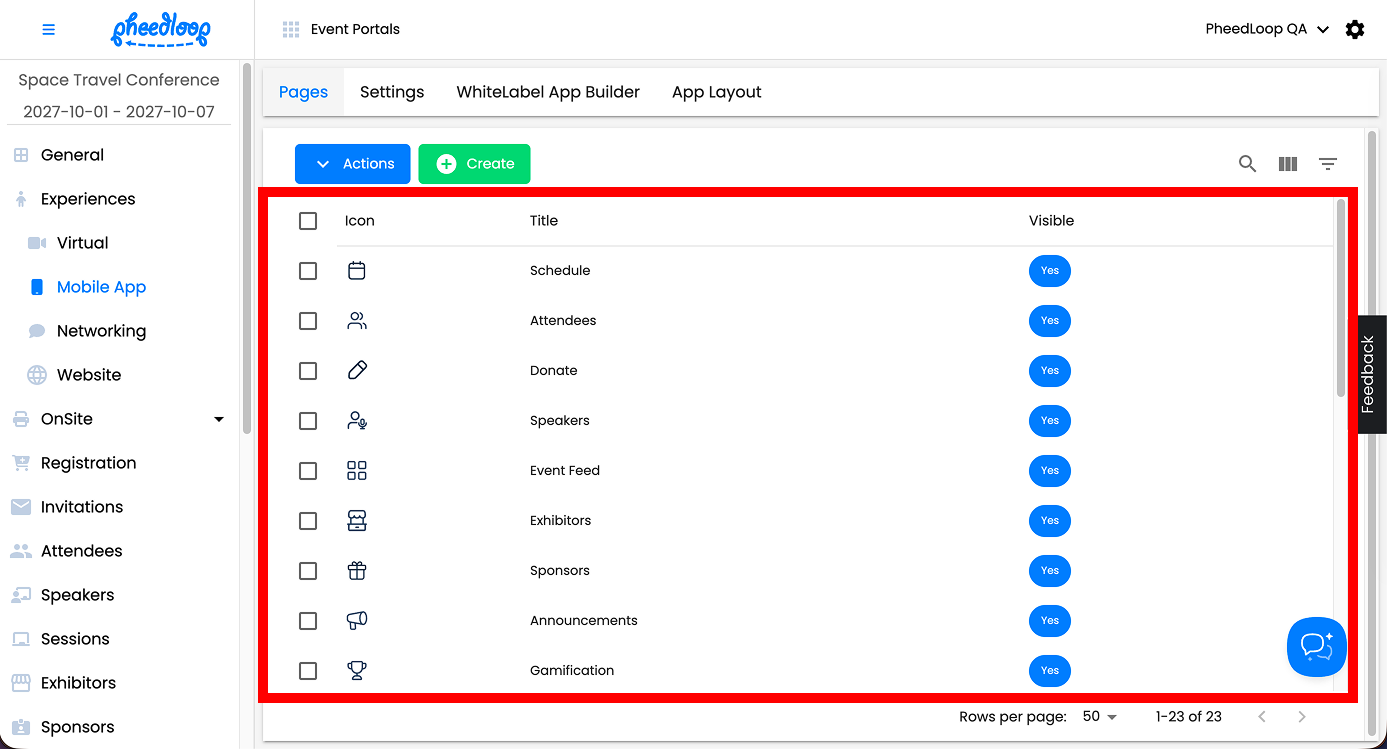Click the Donate row Yes badge
This screenshot has height=749, width=1387.
pos(1049,370)
